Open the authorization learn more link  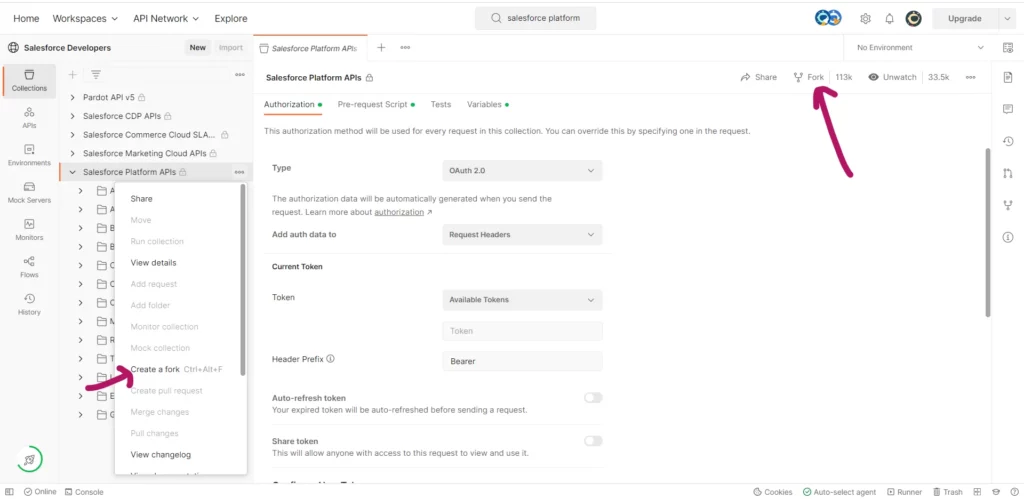click(399, 212)
